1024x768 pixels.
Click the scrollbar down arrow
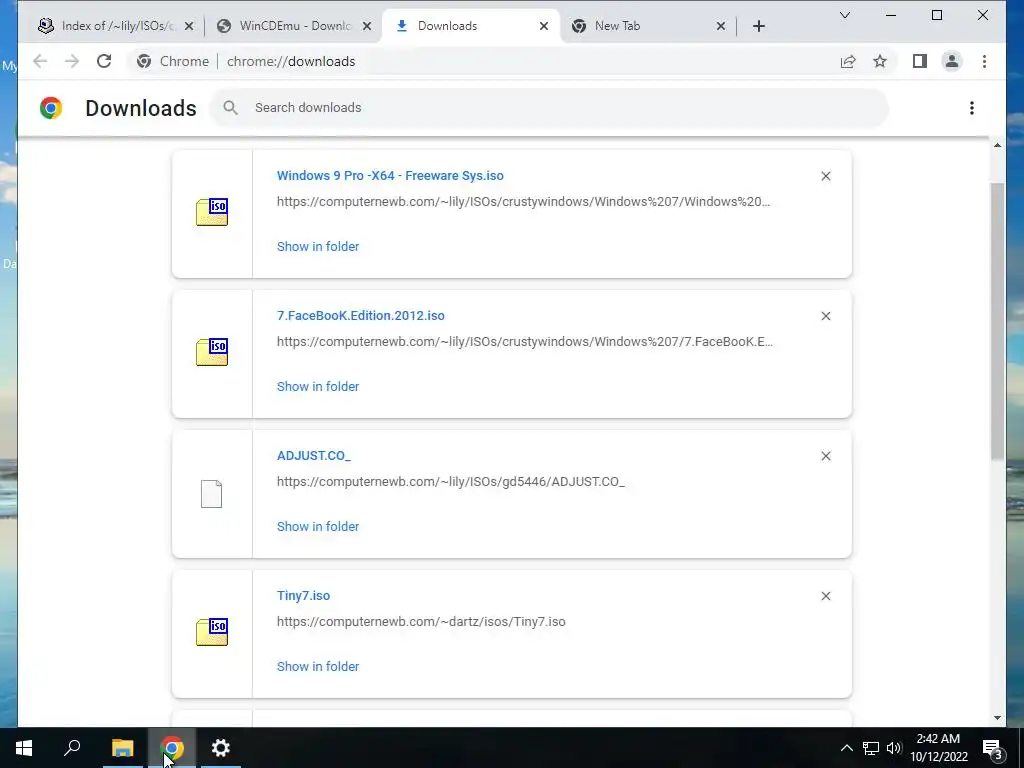point(997,718)
